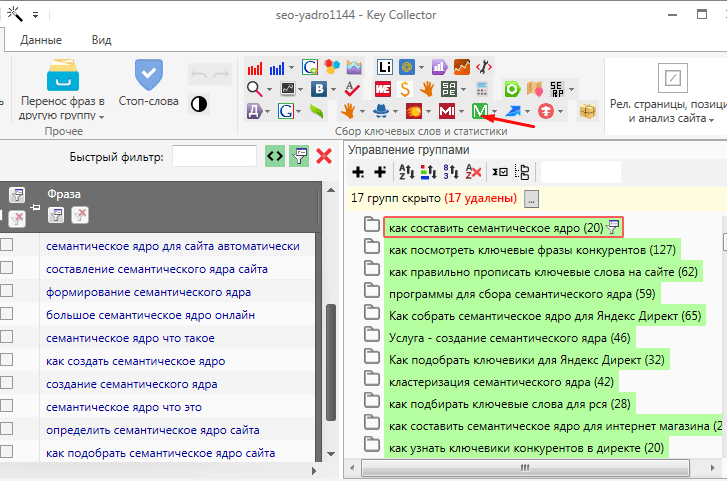This screenshot has height=482, width=727.
Task: Click the red MI icon
Action: pos(446,111)
